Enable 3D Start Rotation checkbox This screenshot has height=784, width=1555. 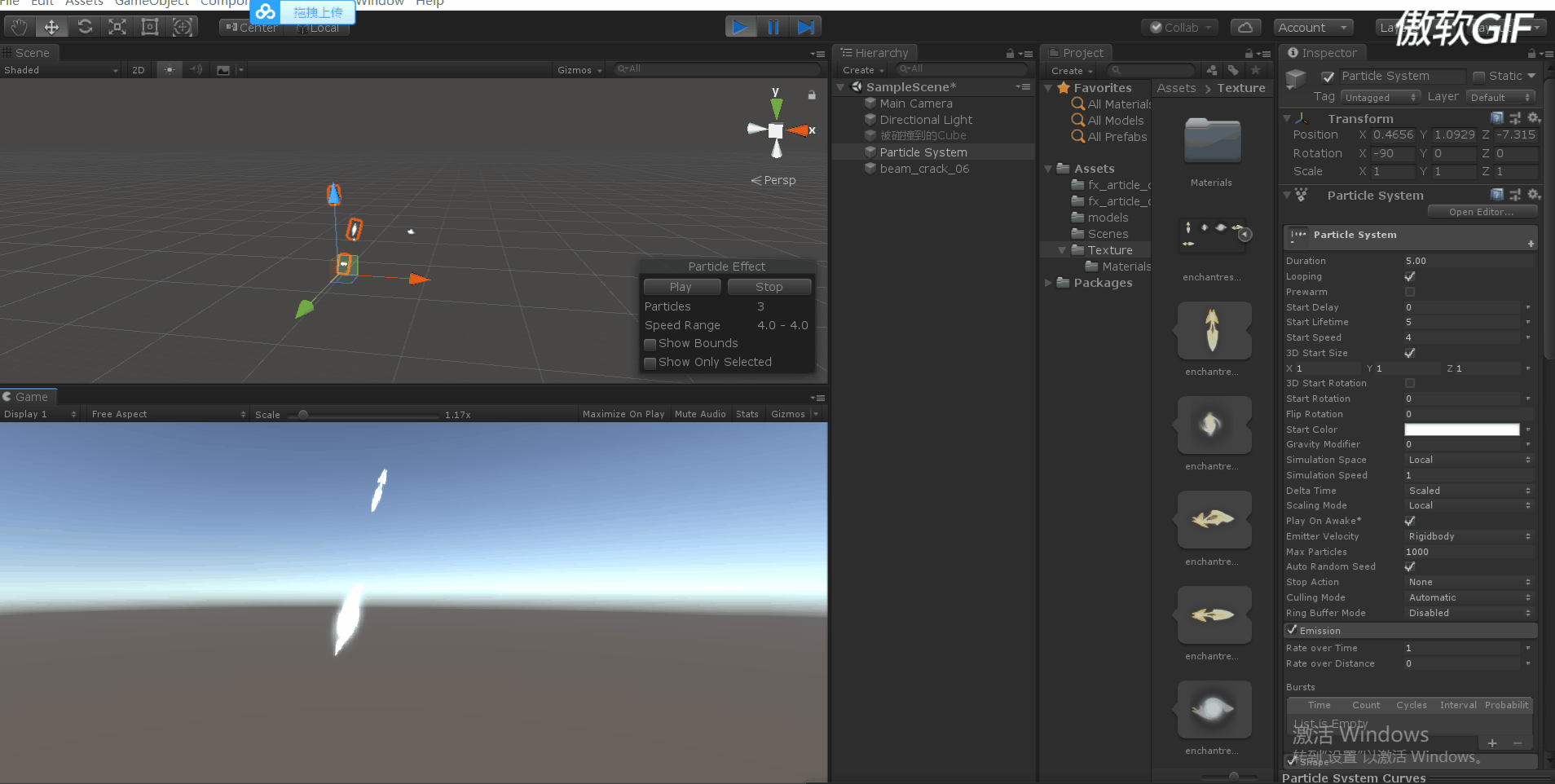pyautogui.click(x=1410, y=383)
